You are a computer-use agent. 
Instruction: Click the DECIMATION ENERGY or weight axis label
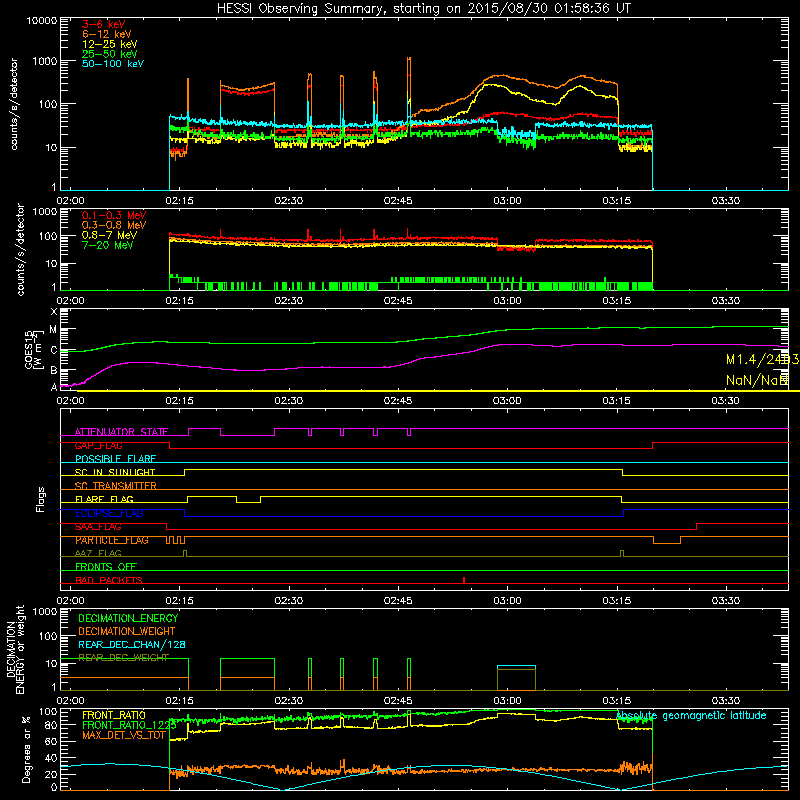coord(15,649)
